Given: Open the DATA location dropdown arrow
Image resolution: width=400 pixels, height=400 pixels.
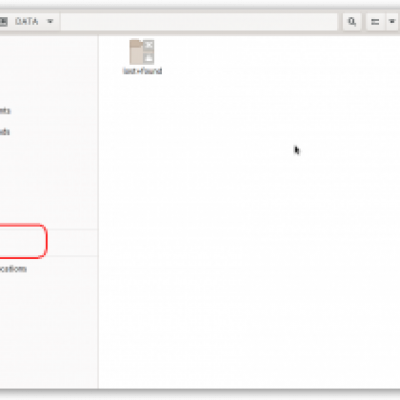Looking at the screenshot, I should click(50, 22).
